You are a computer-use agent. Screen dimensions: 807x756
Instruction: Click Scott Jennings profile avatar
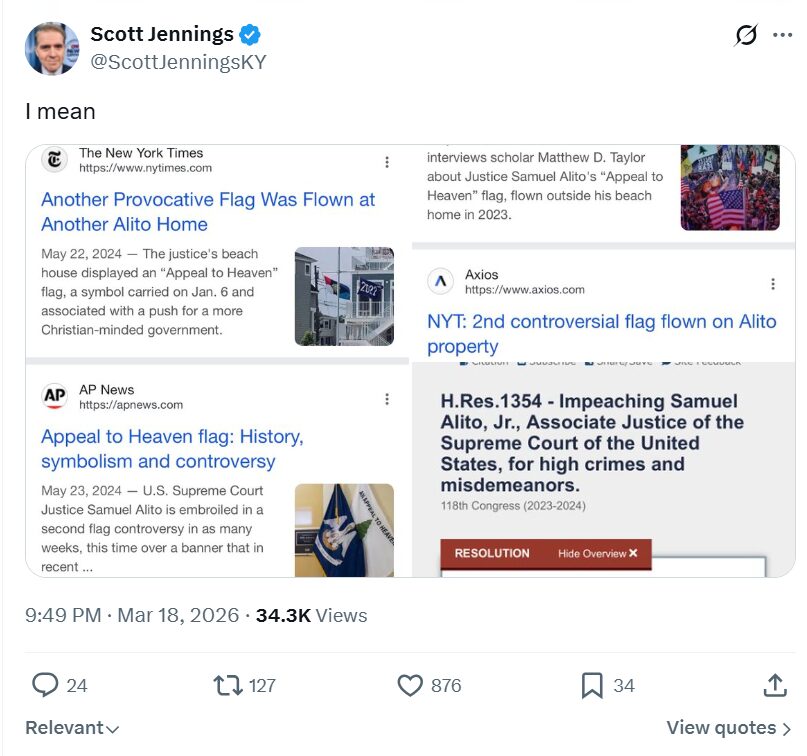52,48
